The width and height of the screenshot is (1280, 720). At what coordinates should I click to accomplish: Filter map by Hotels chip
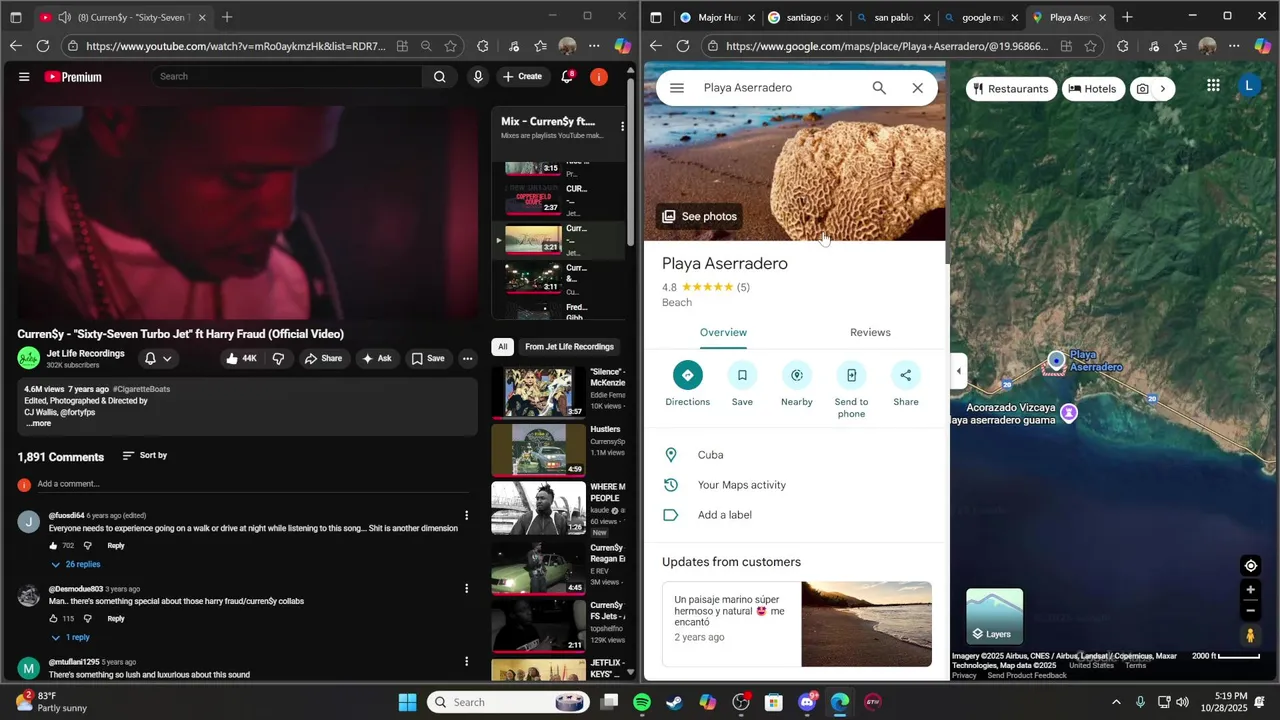coord(1092,88)
